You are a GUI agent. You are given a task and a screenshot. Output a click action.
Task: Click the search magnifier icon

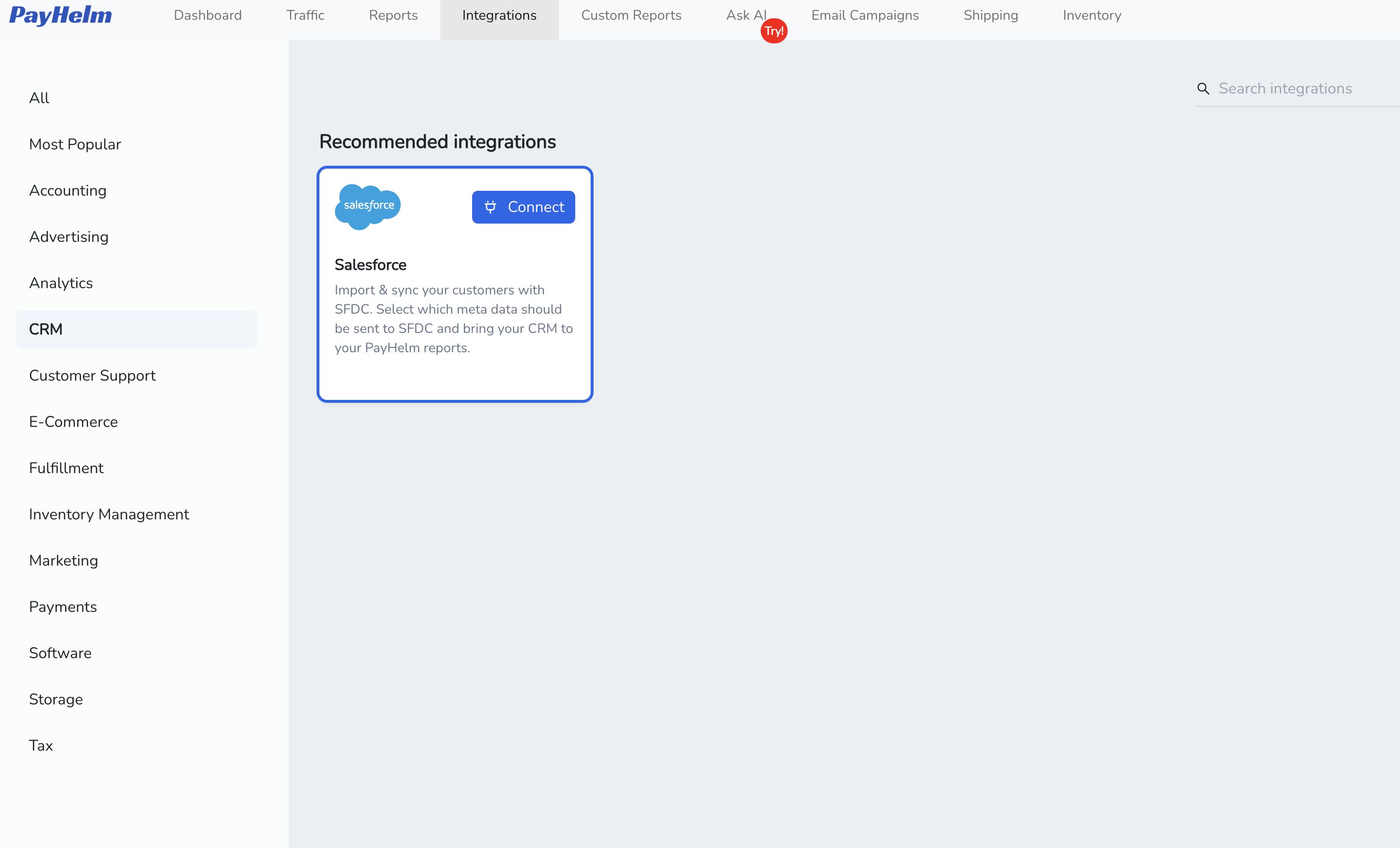pyautogui.click(x=1203, y=89)
